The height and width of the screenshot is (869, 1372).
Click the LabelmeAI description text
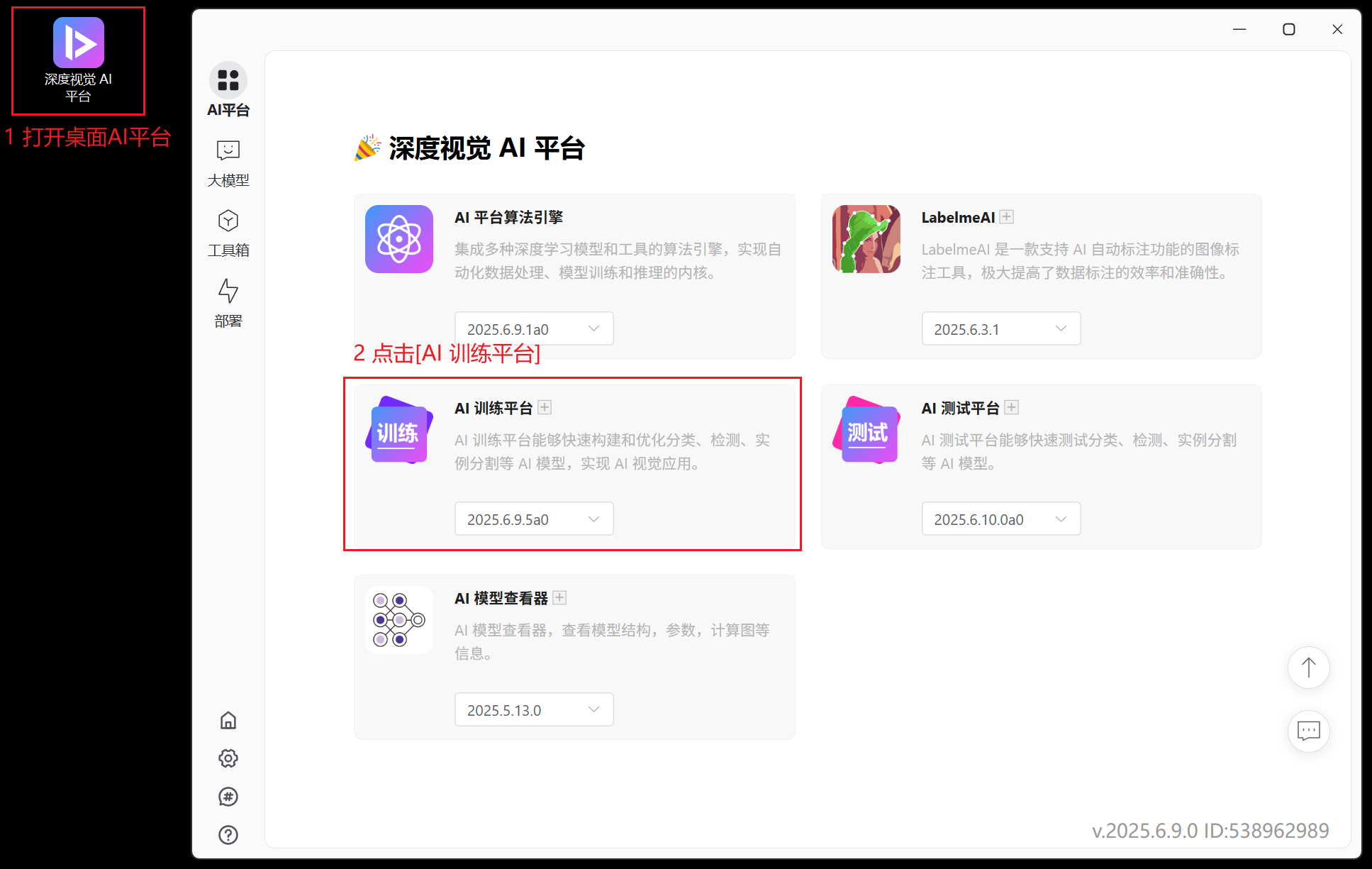(1081, 261)
